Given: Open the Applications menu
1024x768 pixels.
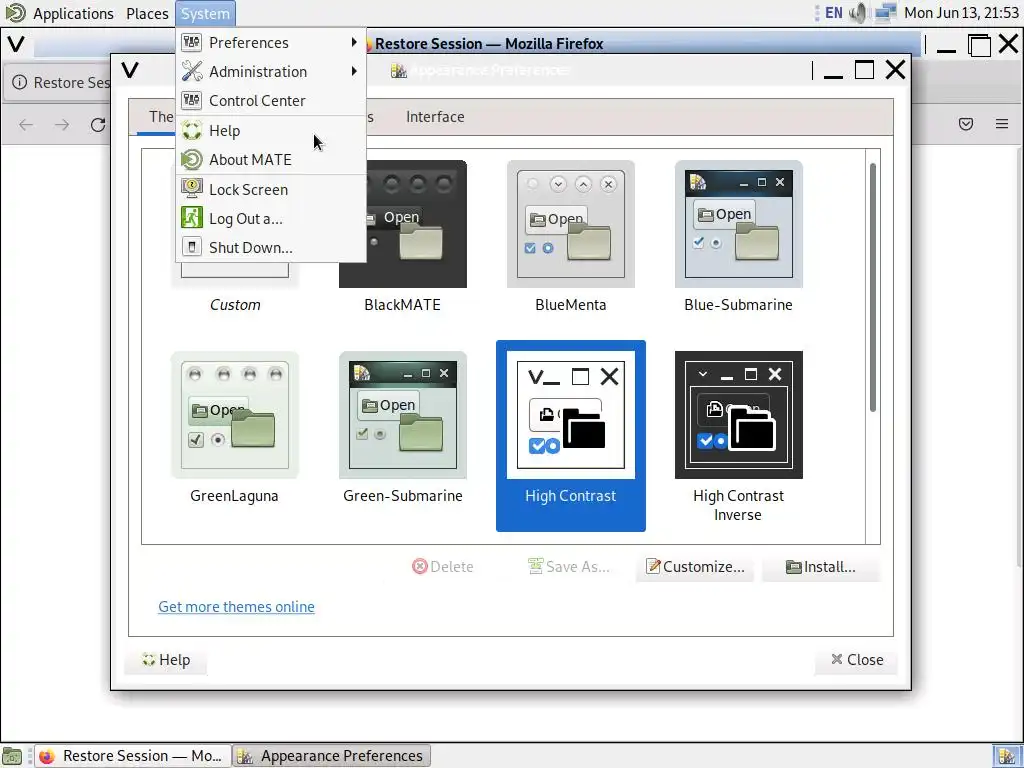Looking at the screenshot, I should (x=73, y=14).
